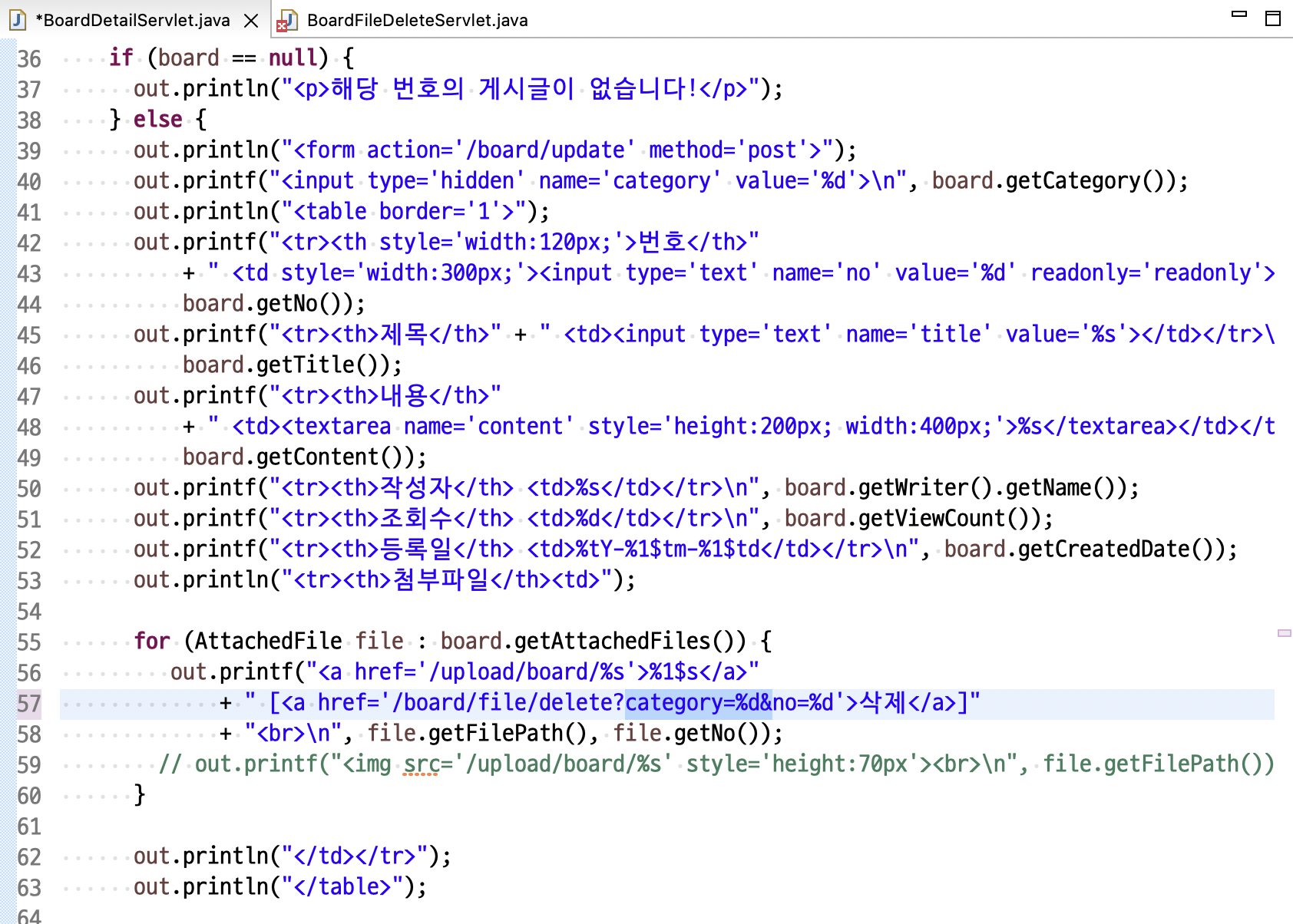The height and width of the screenshot is (924, 1293).
Task: Click "name='category'" attribute on line 40
Action: (x=630, y=180)
